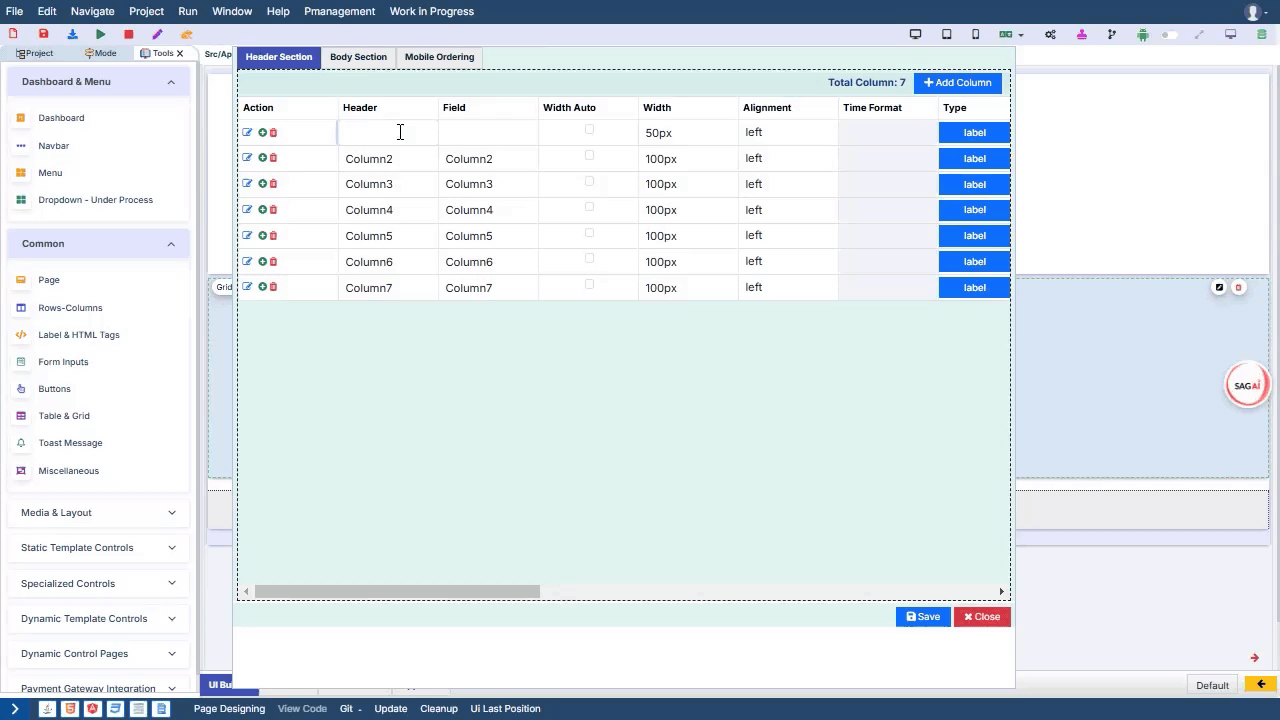The image size is (1280, 720).
Task: Click label type button for Column2
Action: tap(974, 159)
